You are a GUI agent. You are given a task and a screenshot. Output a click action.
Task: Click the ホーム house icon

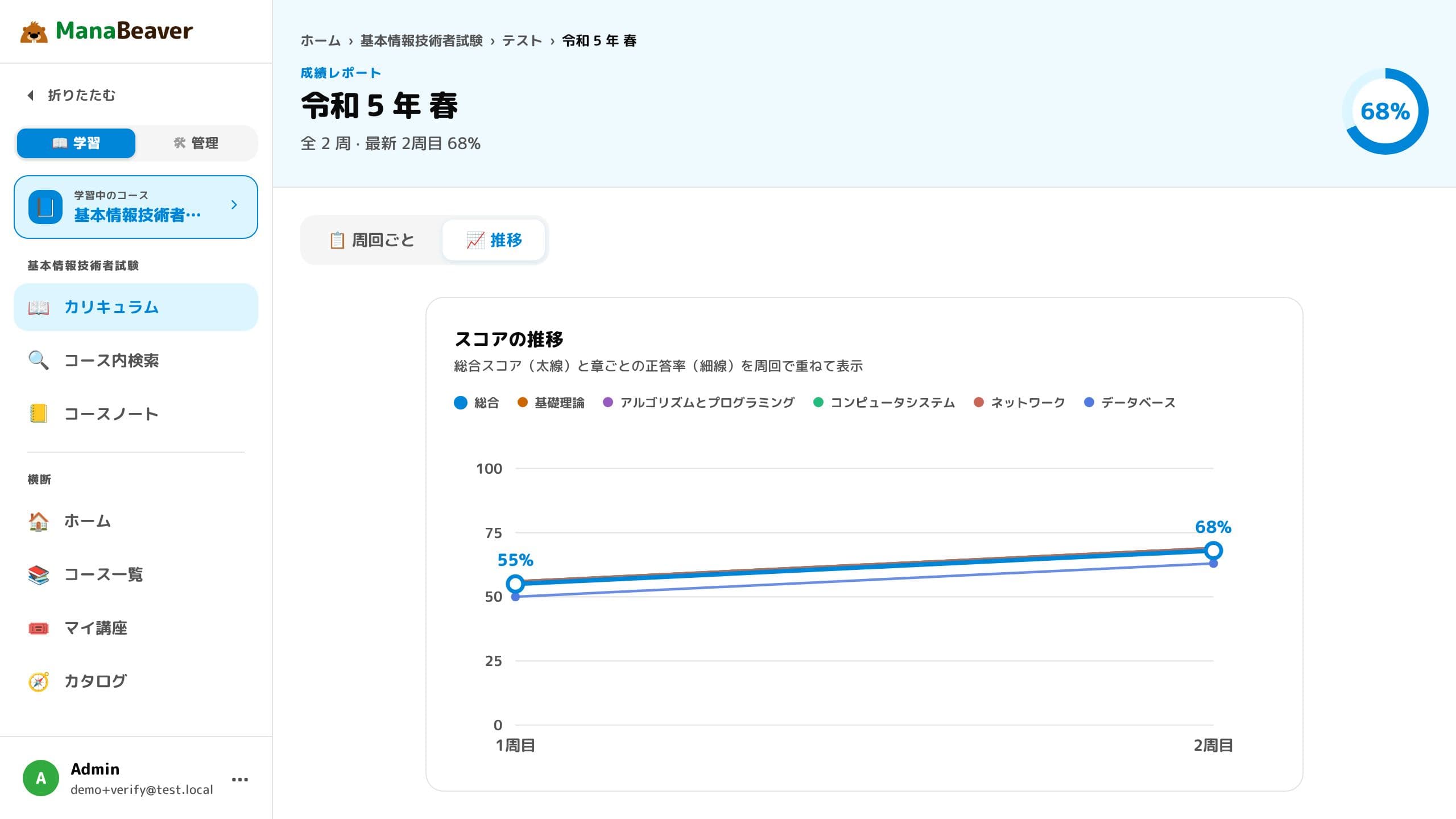pyautogui.click(x=39, y=521)
